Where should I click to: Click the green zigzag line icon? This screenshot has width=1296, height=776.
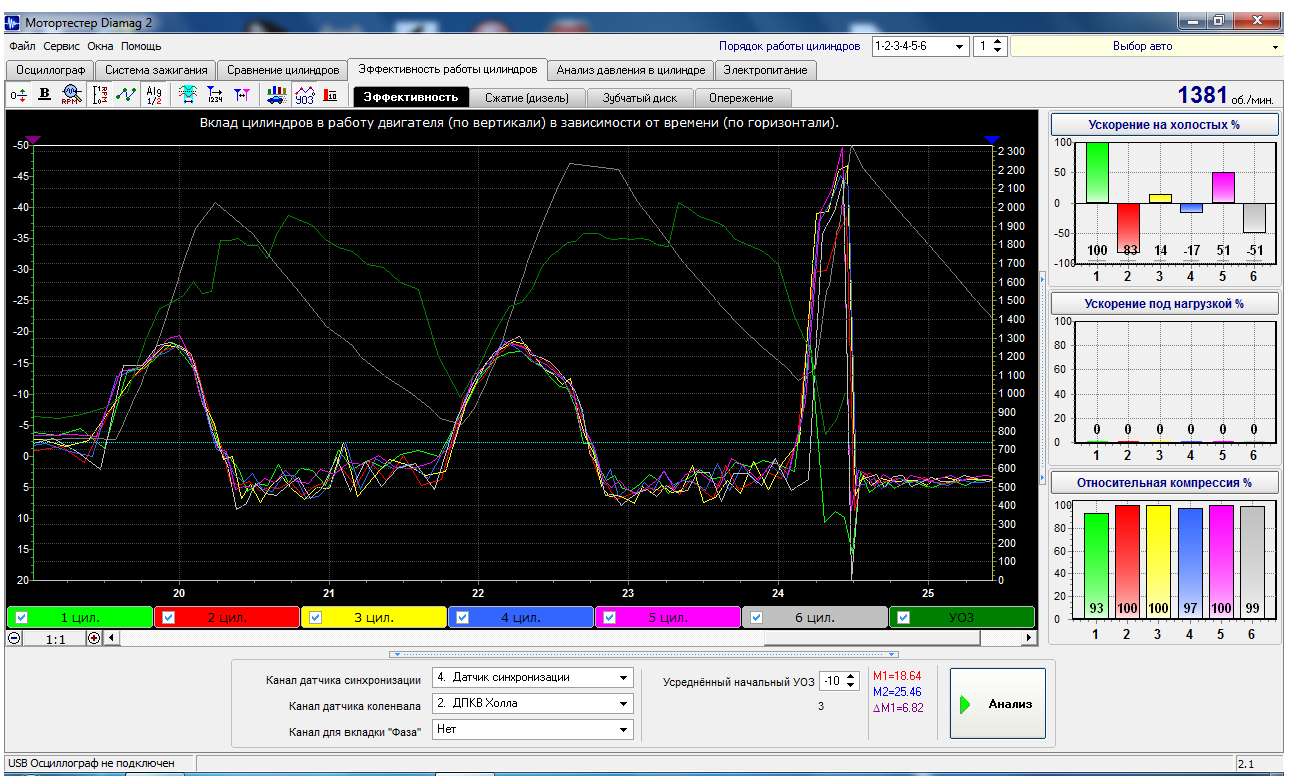(126, 95)
